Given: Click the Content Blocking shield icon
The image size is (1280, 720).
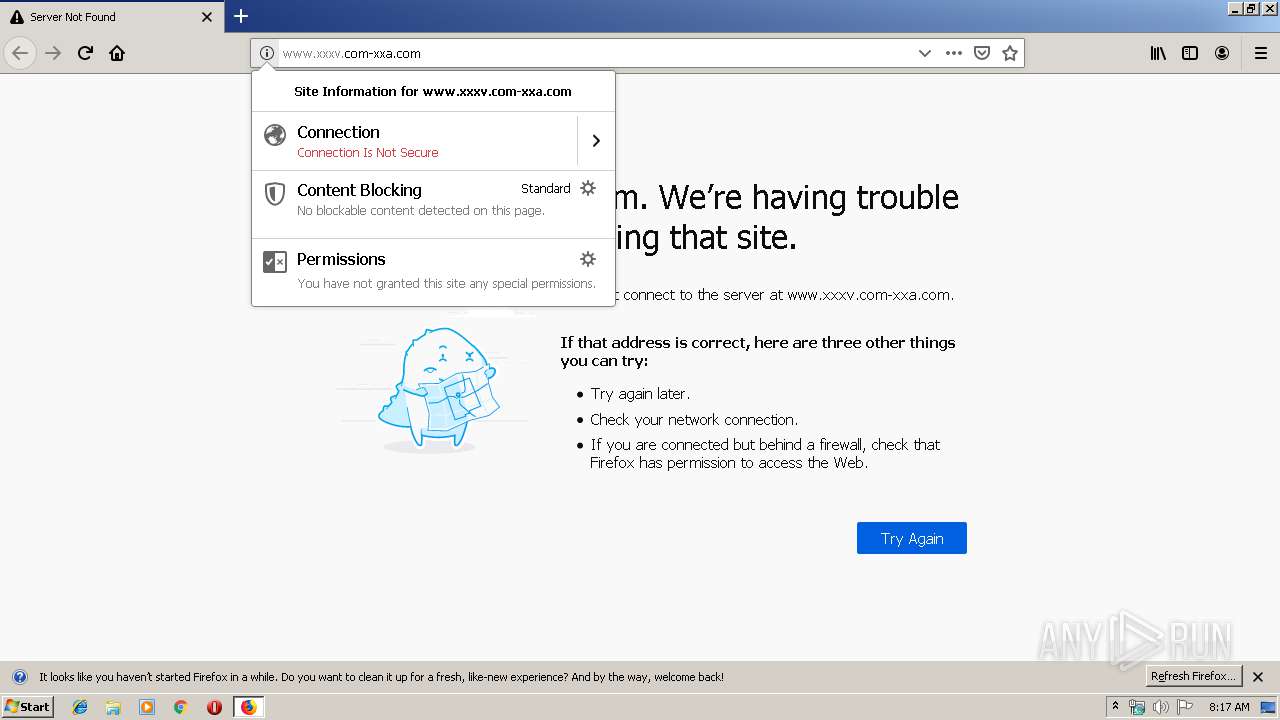Looking at the screenshot, I should click(x=275, y=193).
